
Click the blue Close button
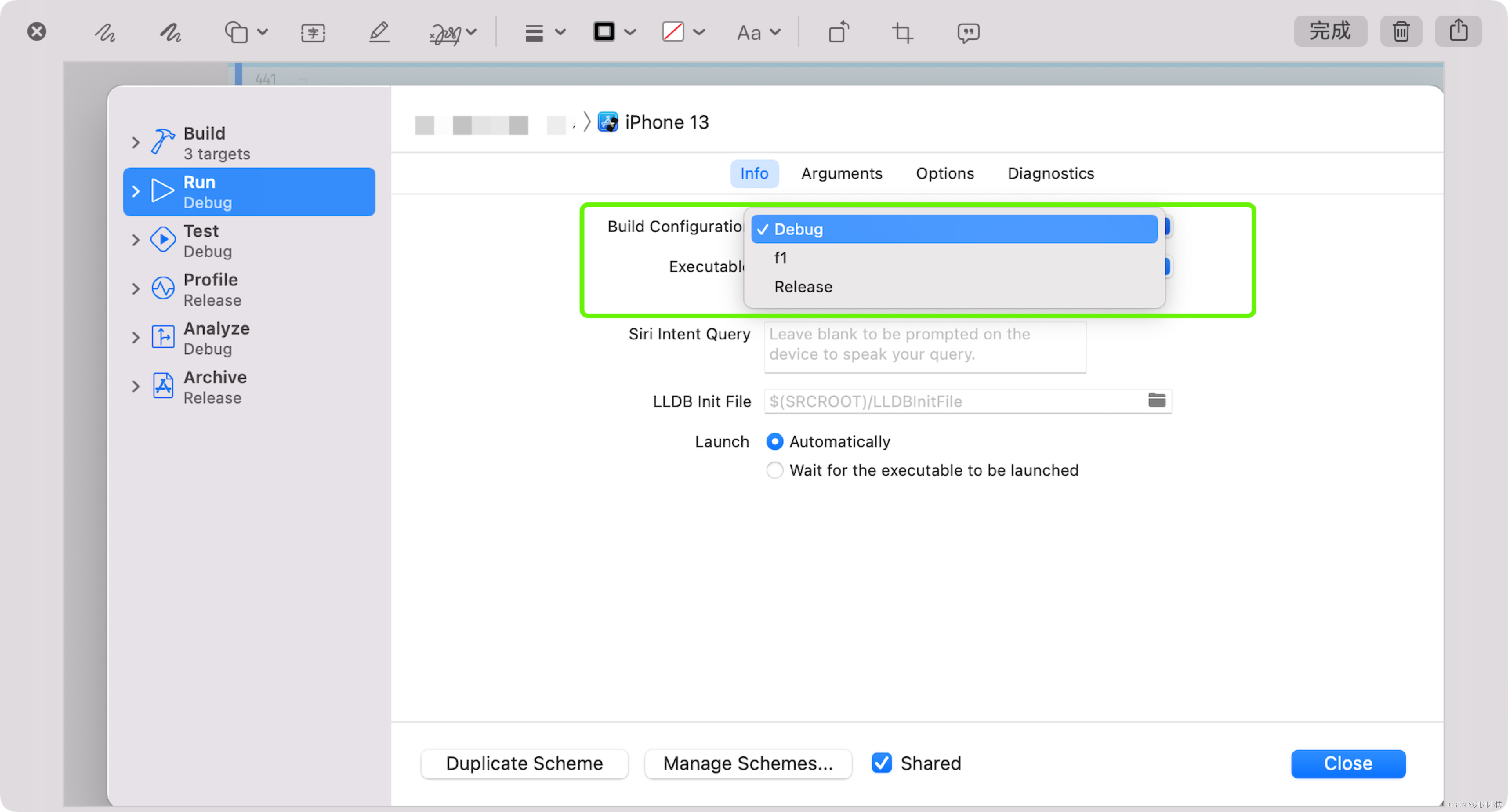[x=1348, y=763]
